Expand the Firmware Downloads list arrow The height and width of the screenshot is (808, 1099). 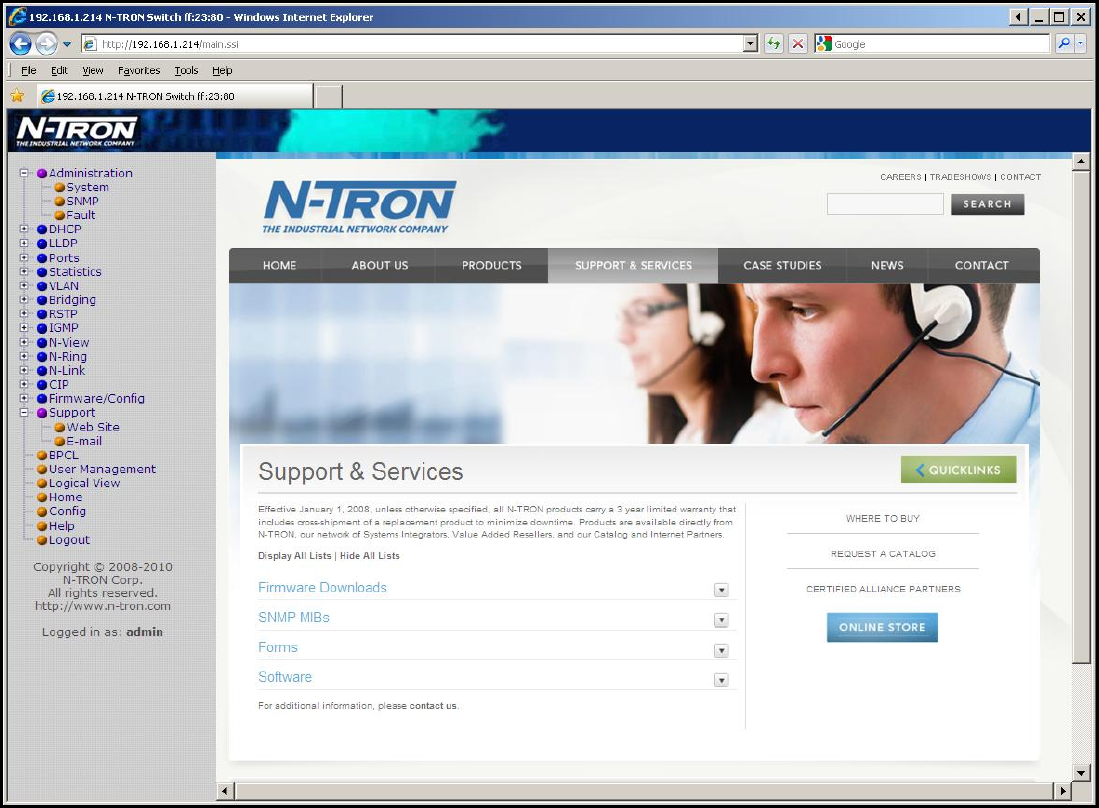(721, 590)
